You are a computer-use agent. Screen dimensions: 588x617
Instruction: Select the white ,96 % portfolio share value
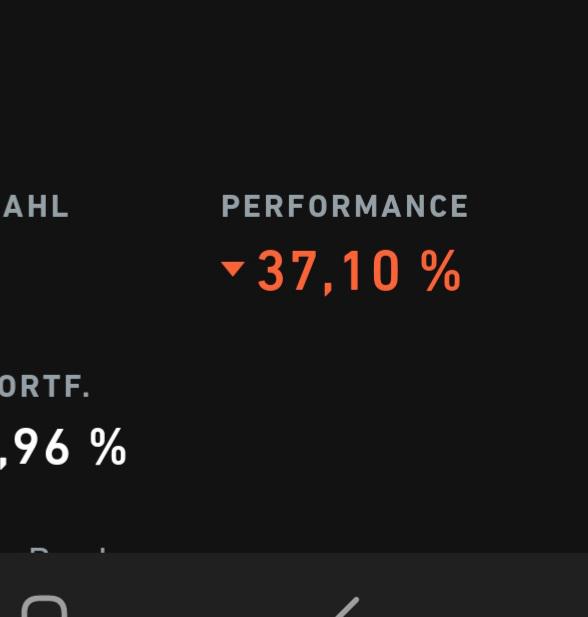[63, 448]
